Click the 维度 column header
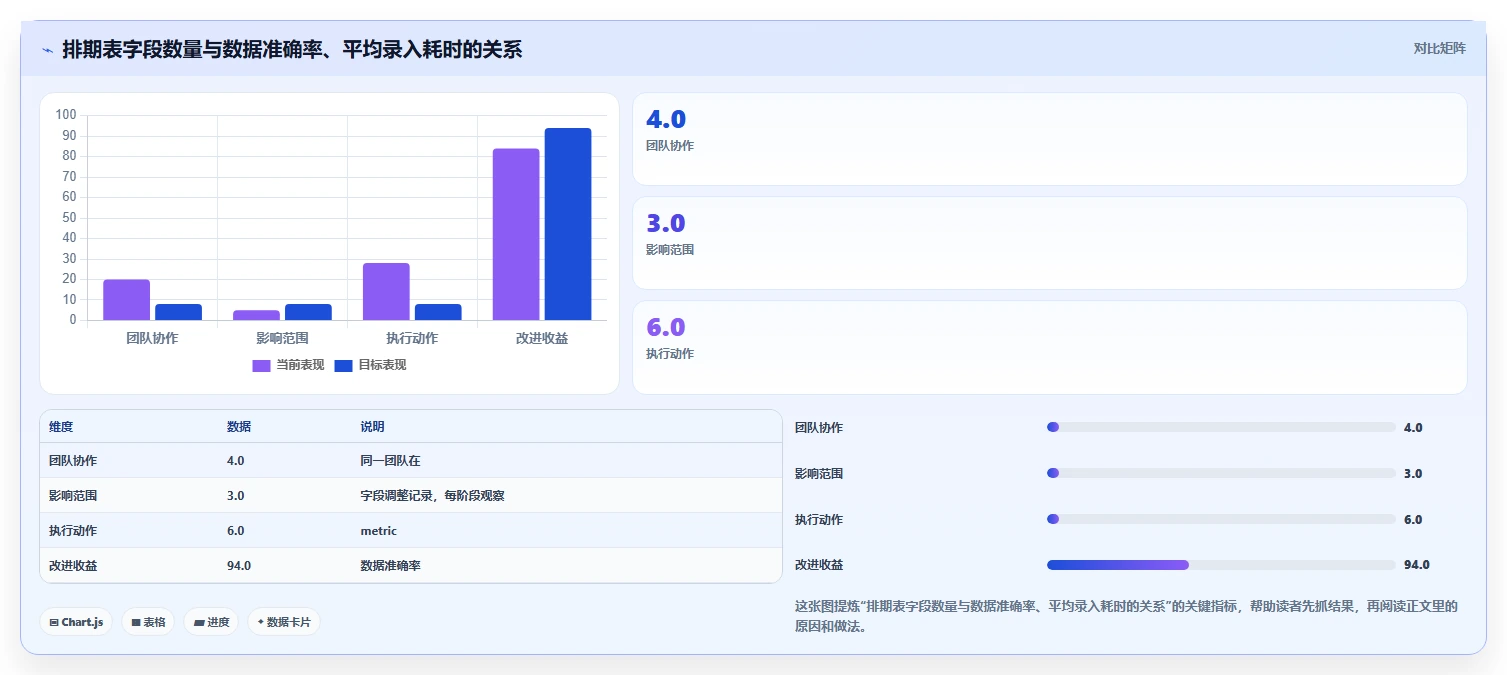This screenshot has height=675, width=1507. [x=61, y=427]
